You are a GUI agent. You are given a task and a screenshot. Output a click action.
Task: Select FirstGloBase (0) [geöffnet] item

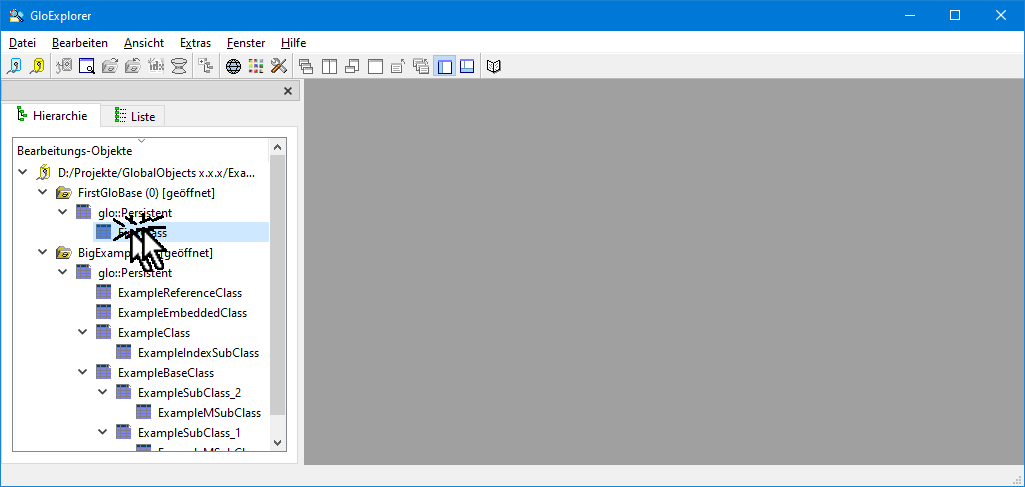click(146, 193)
